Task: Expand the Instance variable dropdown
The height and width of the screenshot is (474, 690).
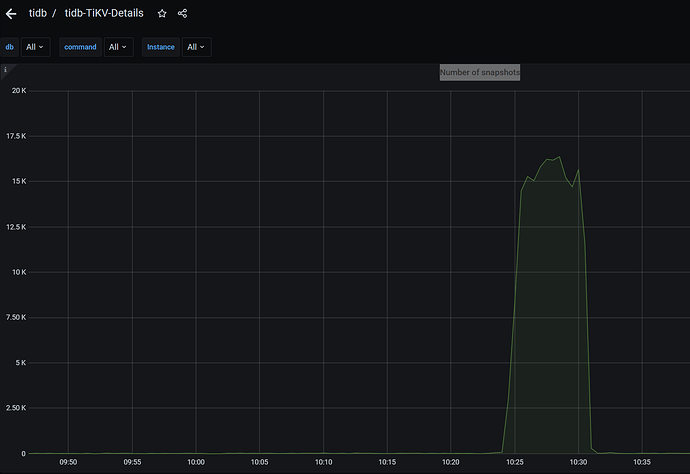Action: click(196, 47)
